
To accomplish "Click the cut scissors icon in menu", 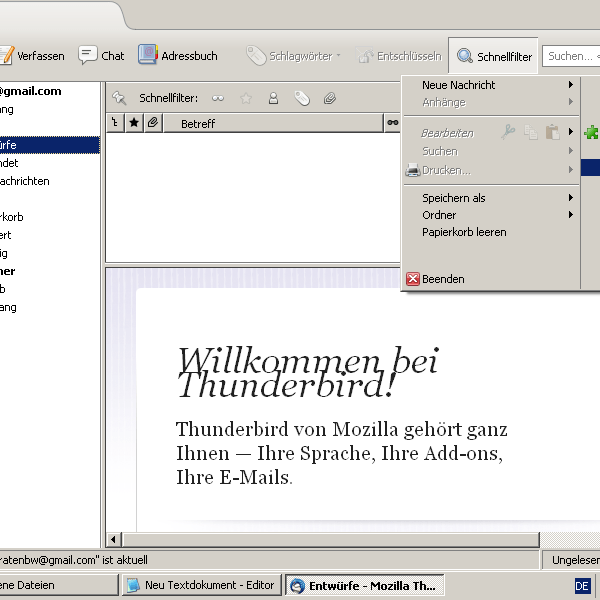I will [509, 132].
